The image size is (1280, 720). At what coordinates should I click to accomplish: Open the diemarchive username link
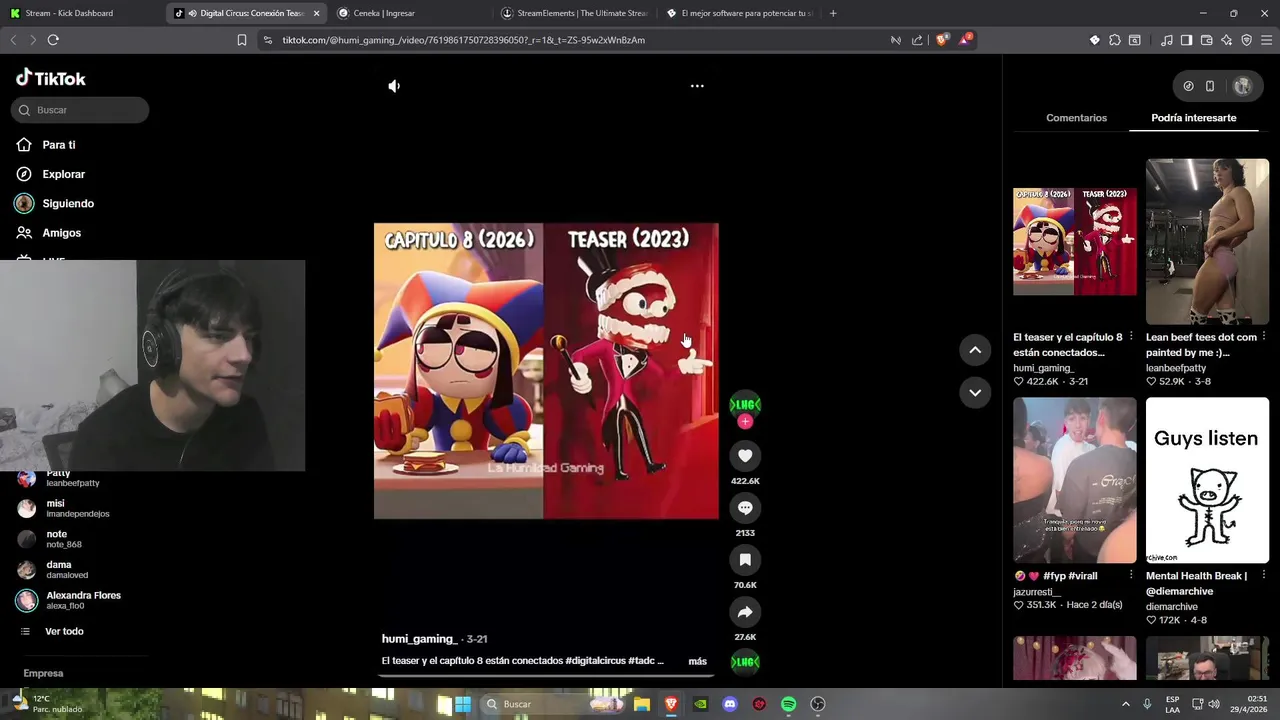pyautogui.click(x=1172, y=607)
